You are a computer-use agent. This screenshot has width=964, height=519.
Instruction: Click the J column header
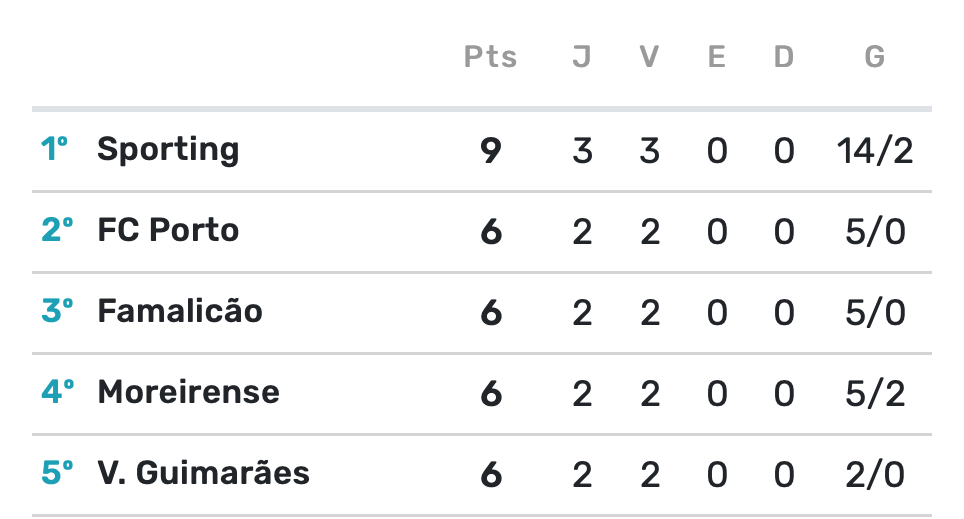coord(582,57)
